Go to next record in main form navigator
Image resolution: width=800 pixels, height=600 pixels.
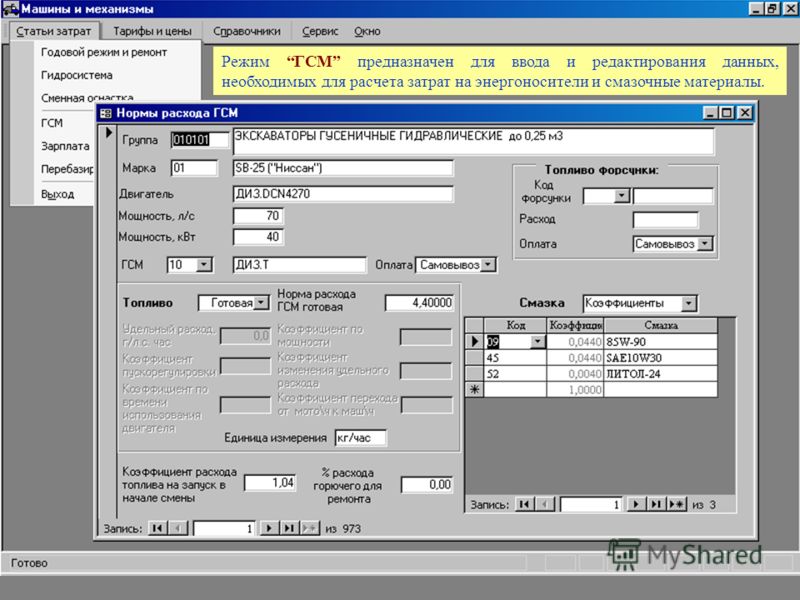click(x=269, y=528)
